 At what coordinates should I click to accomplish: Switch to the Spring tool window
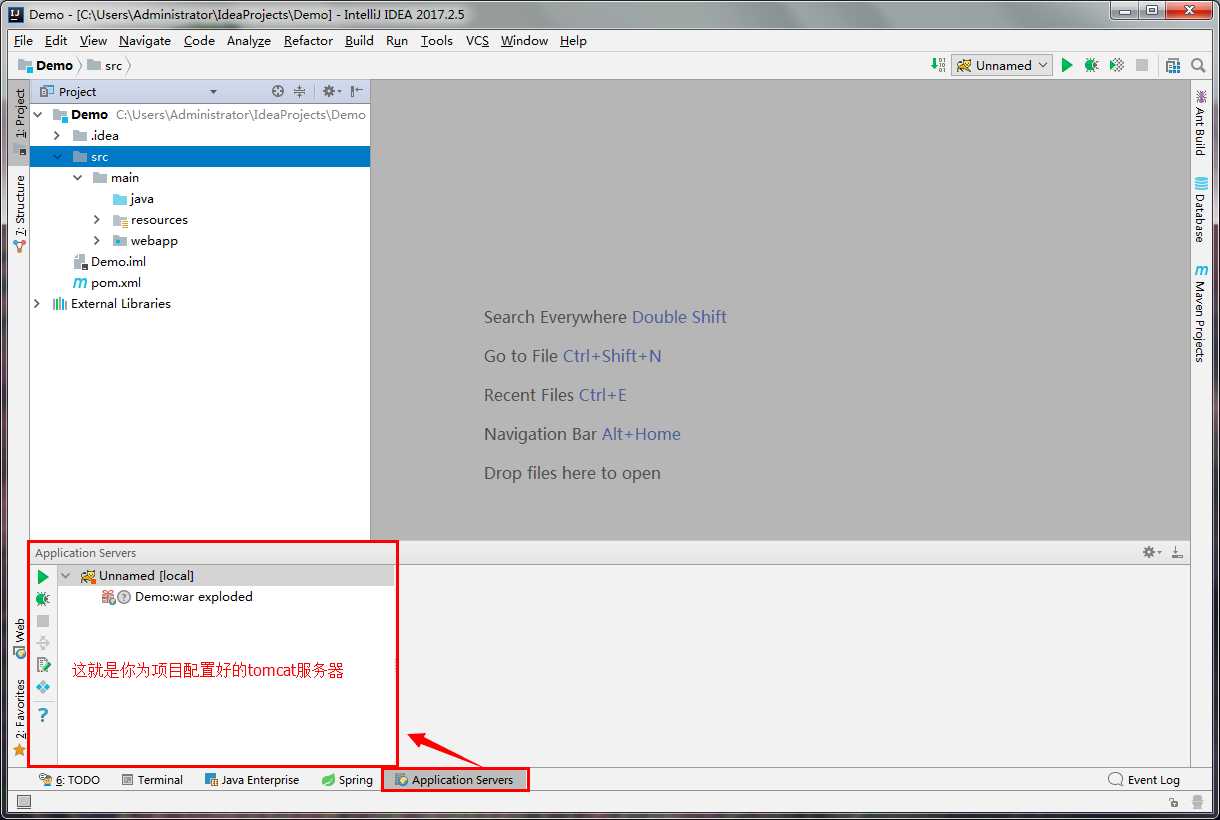tap(347, 779)
